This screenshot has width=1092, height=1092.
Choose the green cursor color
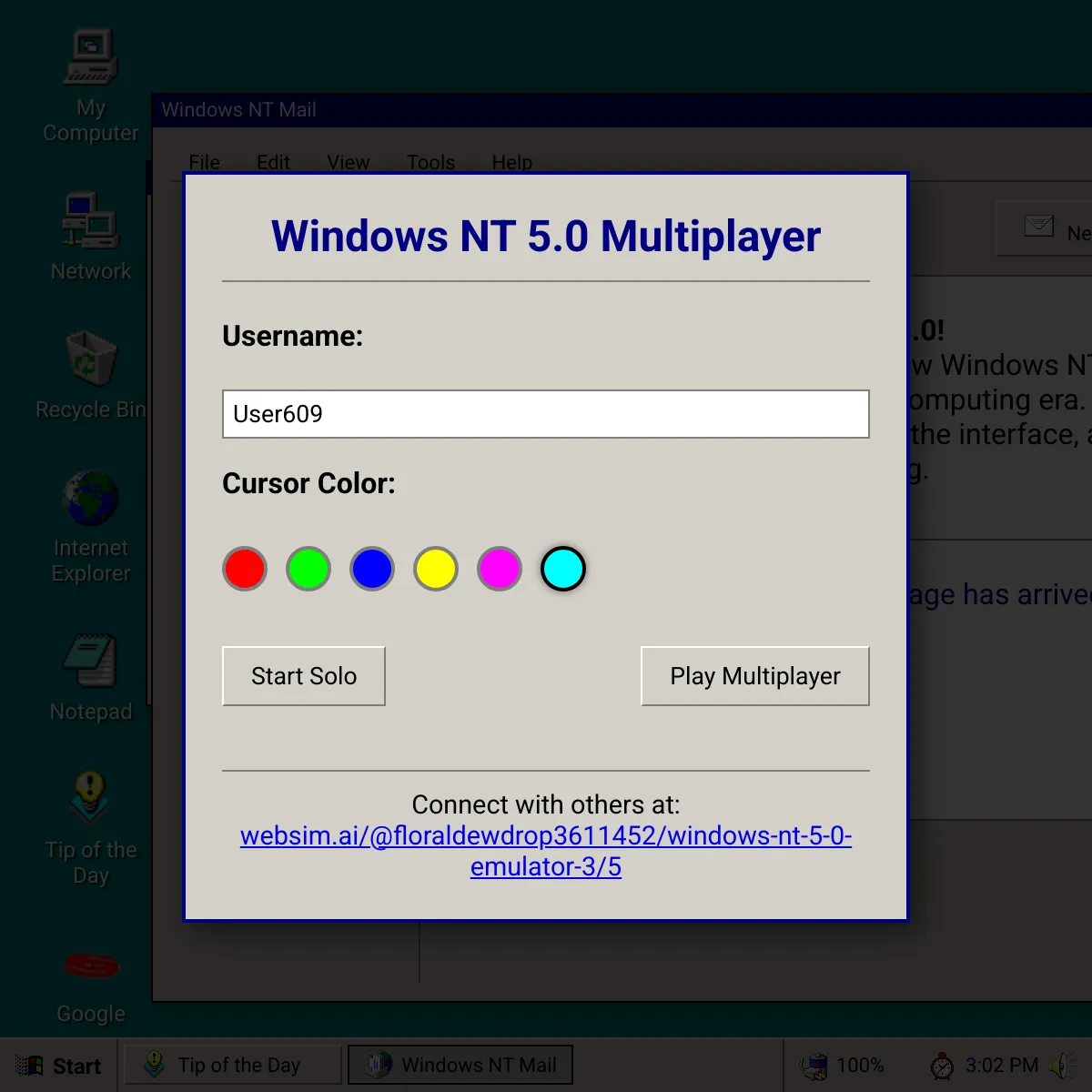308,569
